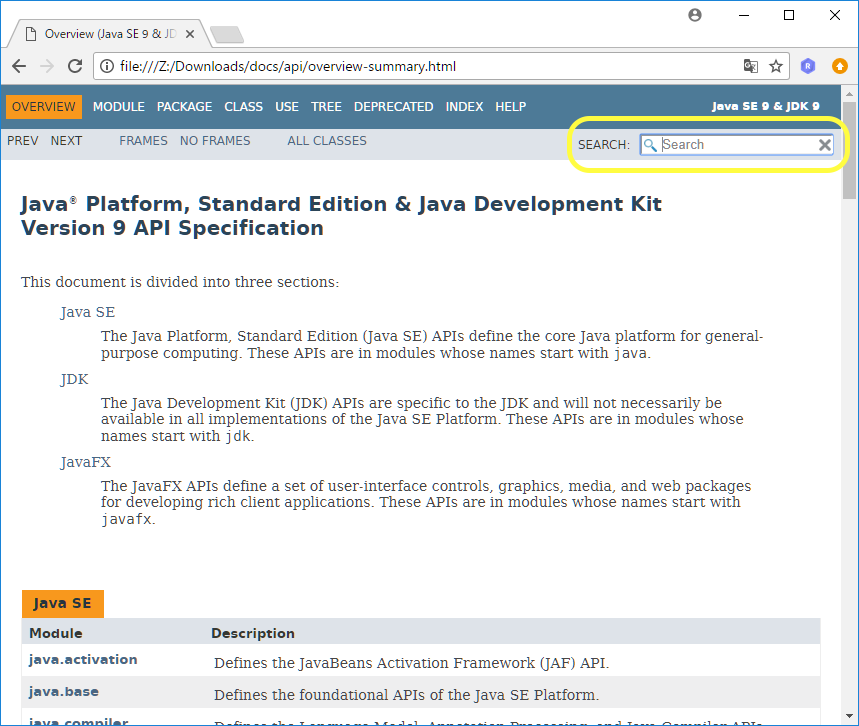Click the PREV link

pyautogui.click(x=23, y=141)
